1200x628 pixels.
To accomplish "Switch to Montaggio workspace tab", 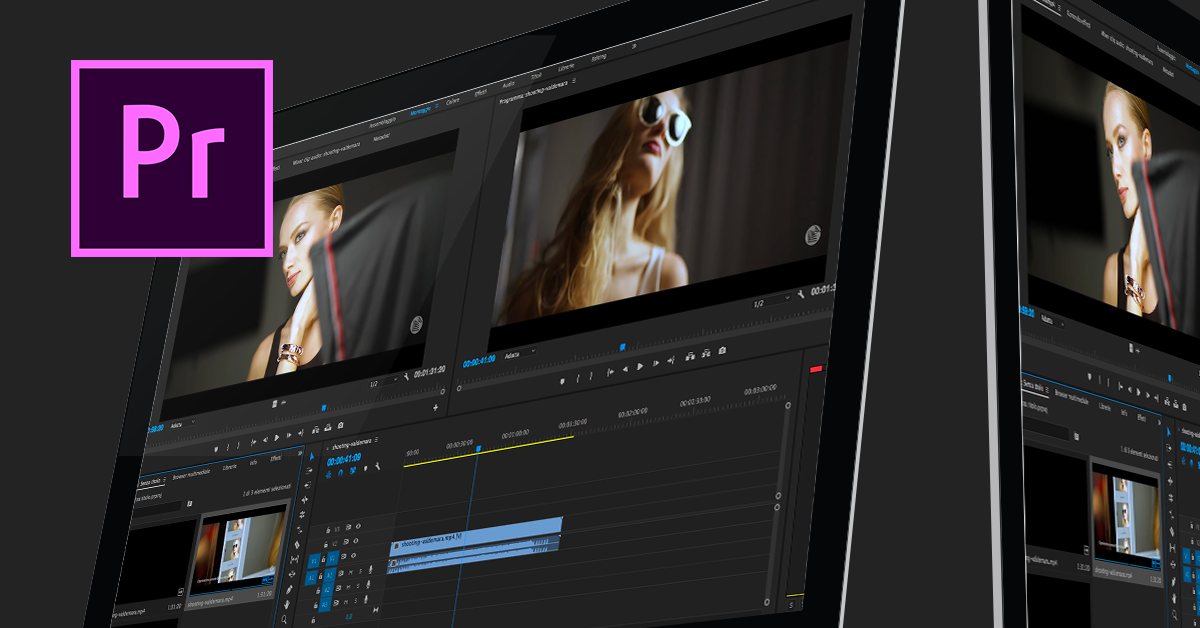I will pos(421,112).
